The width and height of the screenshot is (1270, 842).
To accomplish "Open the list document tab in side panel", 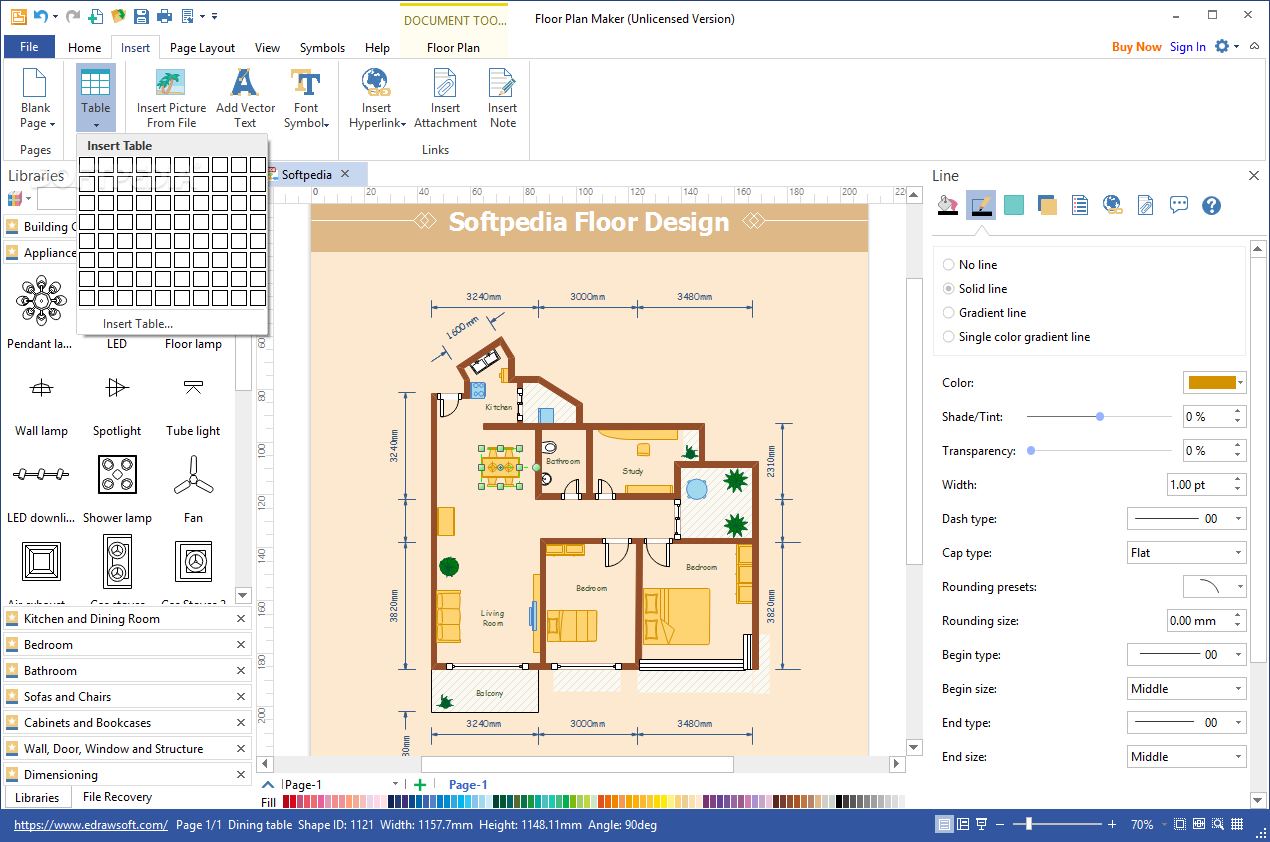I will [x=1080, y=205].
